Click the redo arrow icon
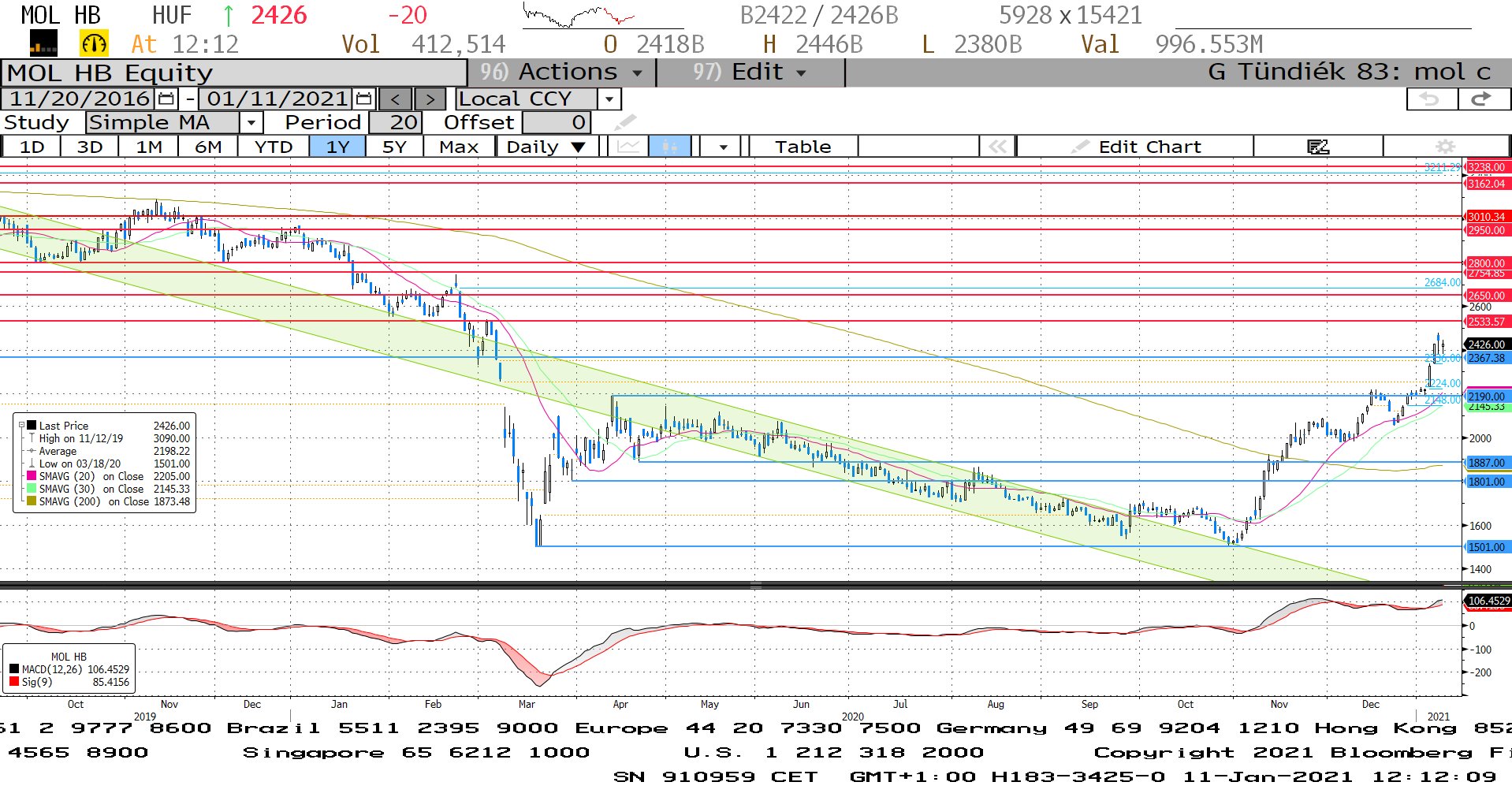 point(1483,99)
